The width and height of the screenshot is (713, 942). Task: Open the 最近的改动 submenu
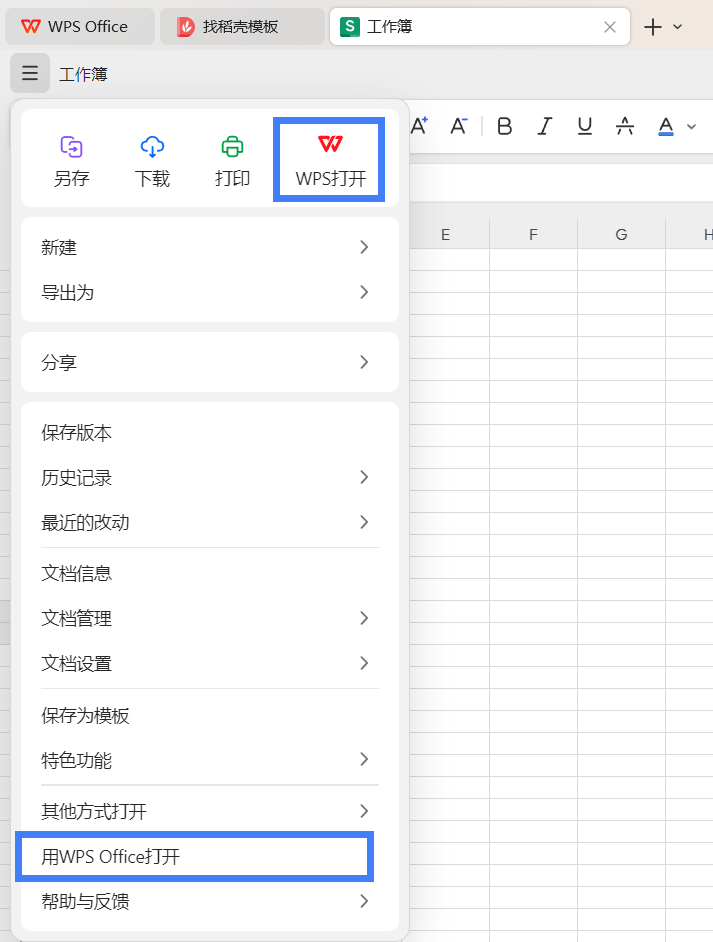[x=210, y=522]
